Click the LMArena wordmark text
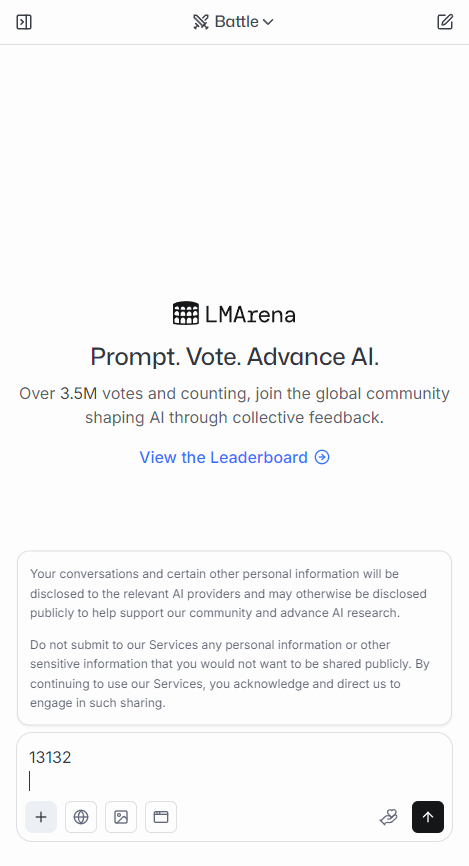This screenshot has width=469, height=866. [250, 314]
